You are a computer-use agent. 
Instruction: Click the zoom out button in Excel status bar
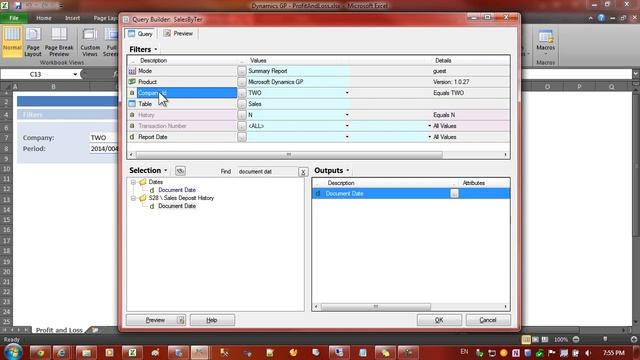click(x=576, y=340)
